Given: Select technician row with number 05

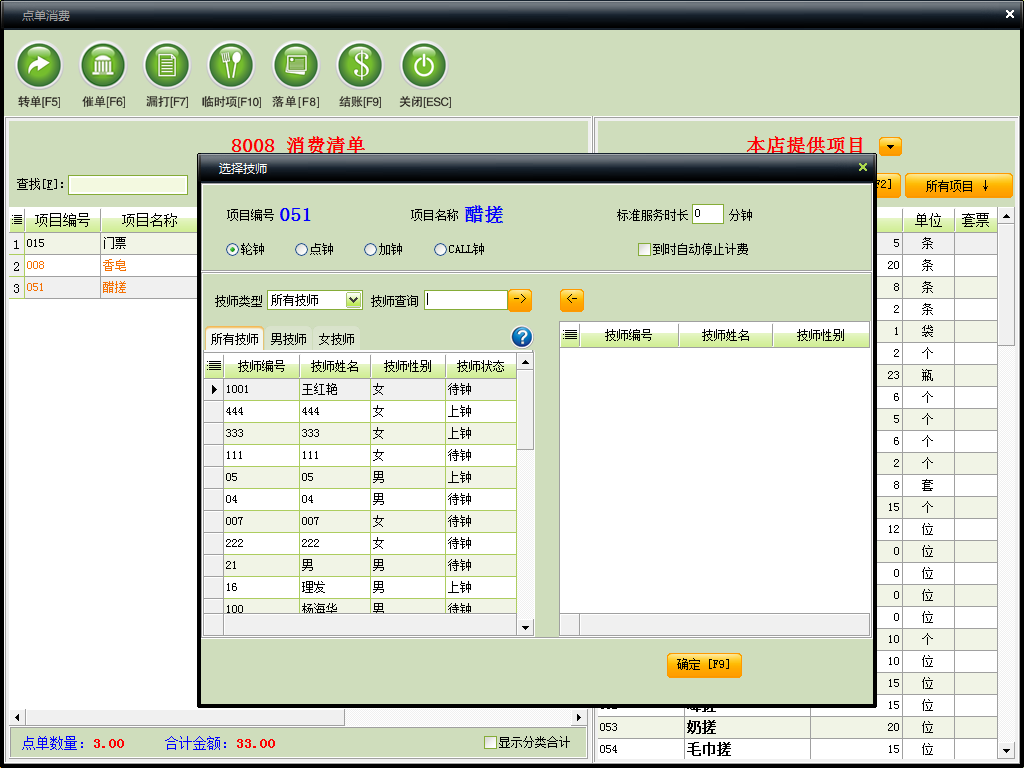Looking at the screenshot, I should coord(360,477).
